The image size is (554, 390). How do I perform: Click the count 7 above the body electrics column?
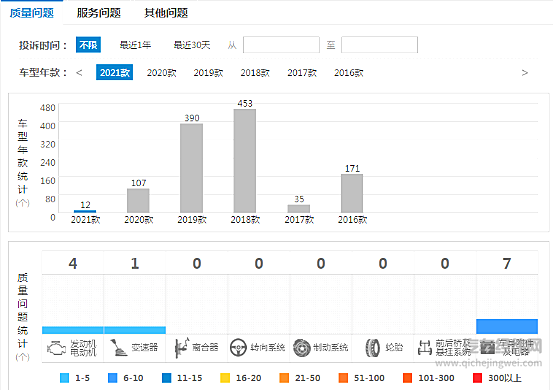coord(507,264)
